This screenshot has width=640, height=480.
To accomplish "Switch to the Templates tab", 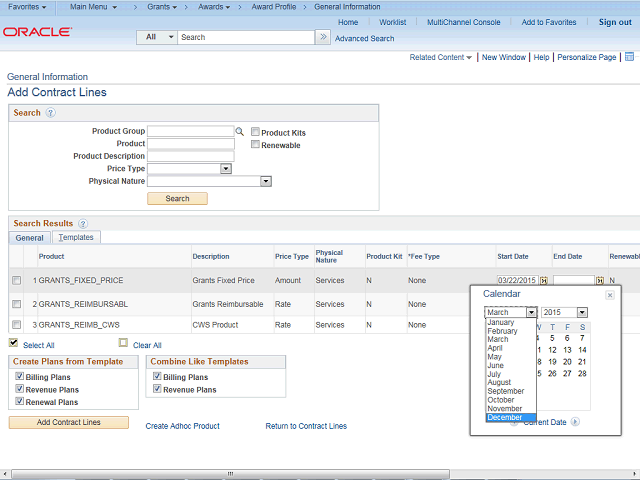I will pyautogui.click(x=75, y=238).
